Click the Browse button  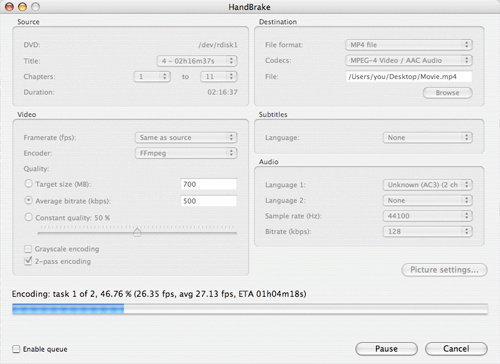coord(447,93)
